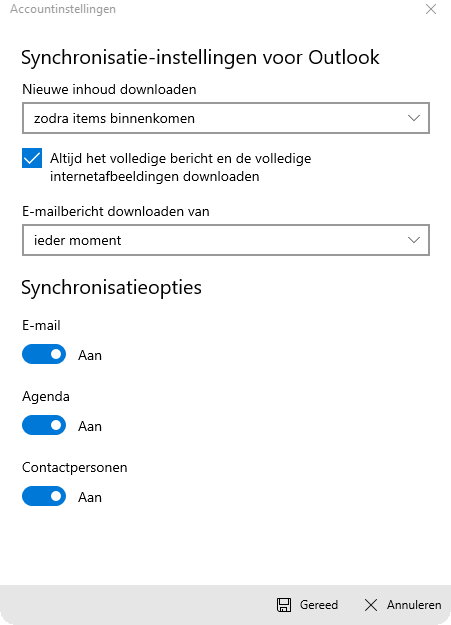This screenshot has height=625, width=451.
Task: Click the 'Altijd het volledige bericht' label text
Action: click(181, 167)
